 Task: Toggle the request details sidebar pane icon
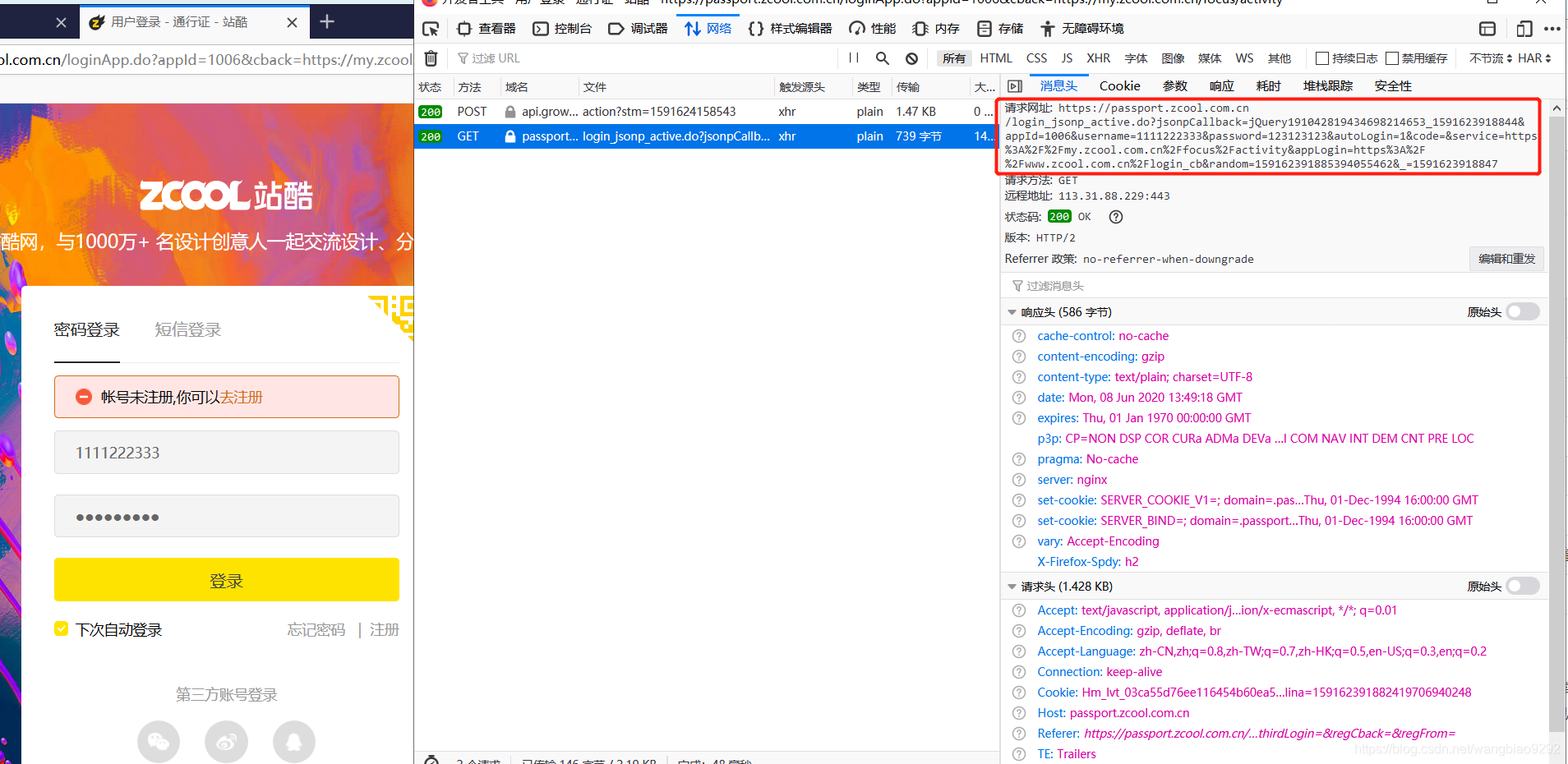tap(1015, 86)
